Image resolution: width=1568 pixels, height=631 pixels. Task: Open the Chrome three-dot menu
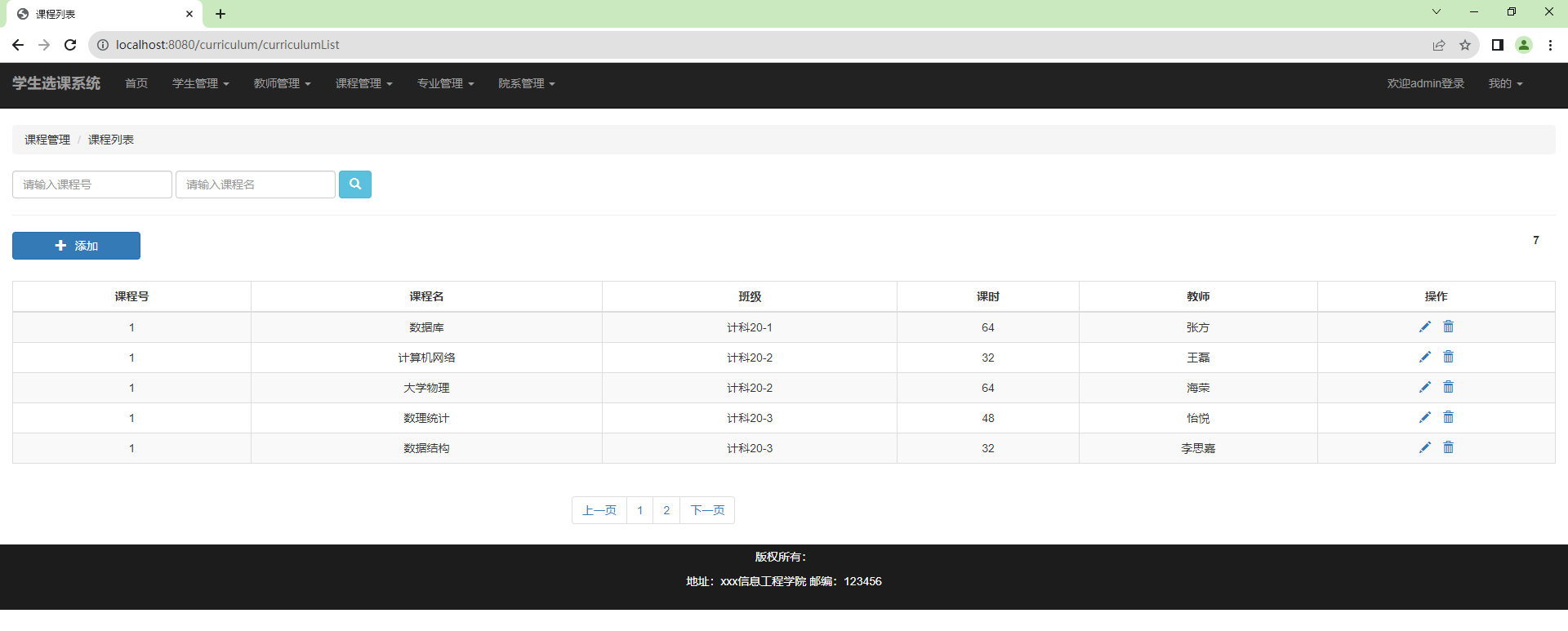1550,45
